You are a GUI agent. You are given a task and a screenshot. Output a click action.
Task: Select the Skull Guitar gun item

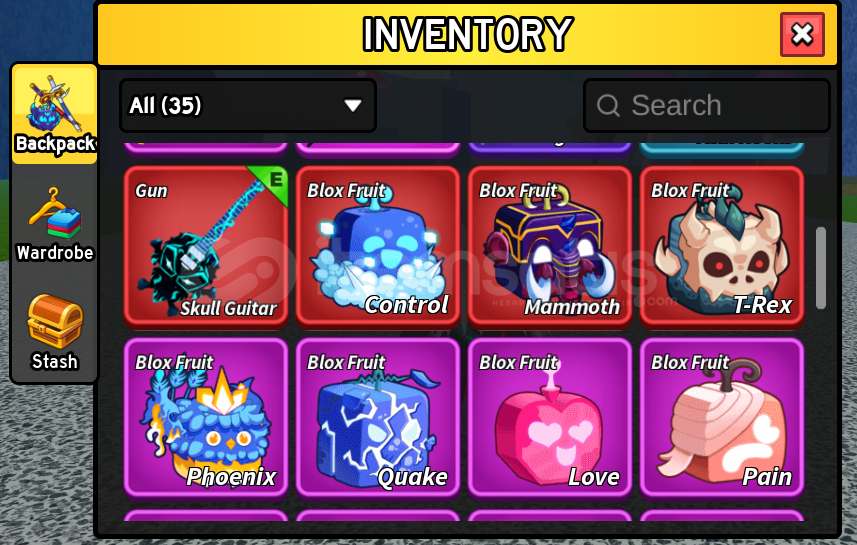click(206, 247)
